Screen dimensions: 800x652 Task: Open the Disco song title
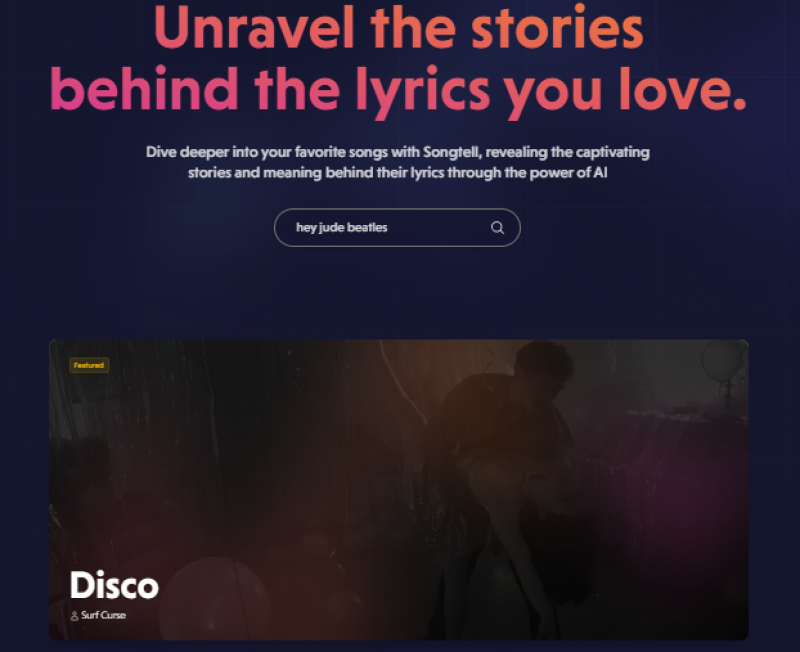[x=114, y=585]
